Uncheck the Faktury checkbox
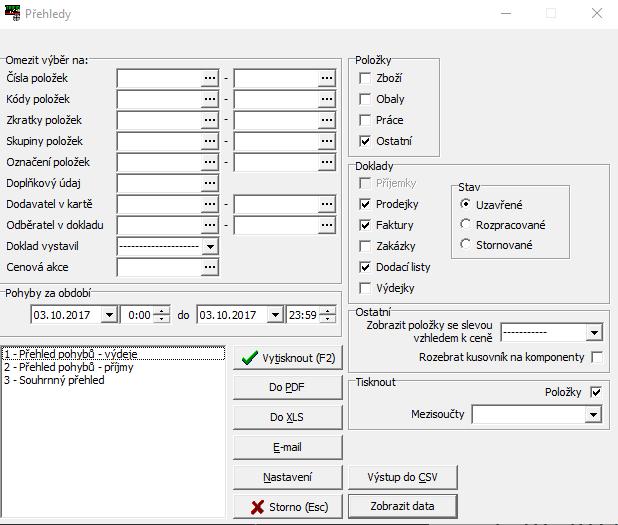Image resolution: width=618 pixels, height=525 pixels. coord(365,225)
